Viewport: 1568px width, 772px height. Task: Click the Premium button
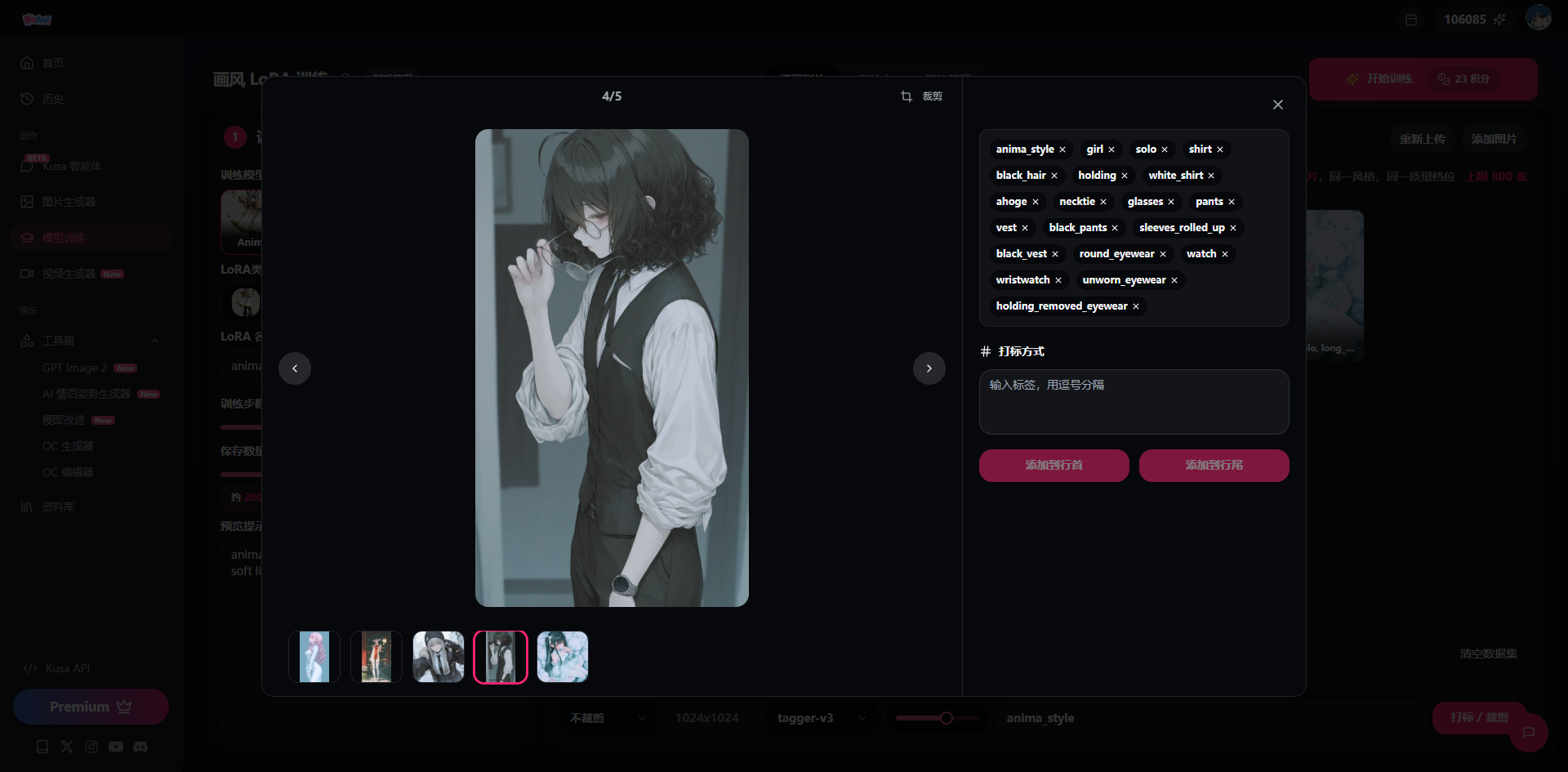(91, 707)
